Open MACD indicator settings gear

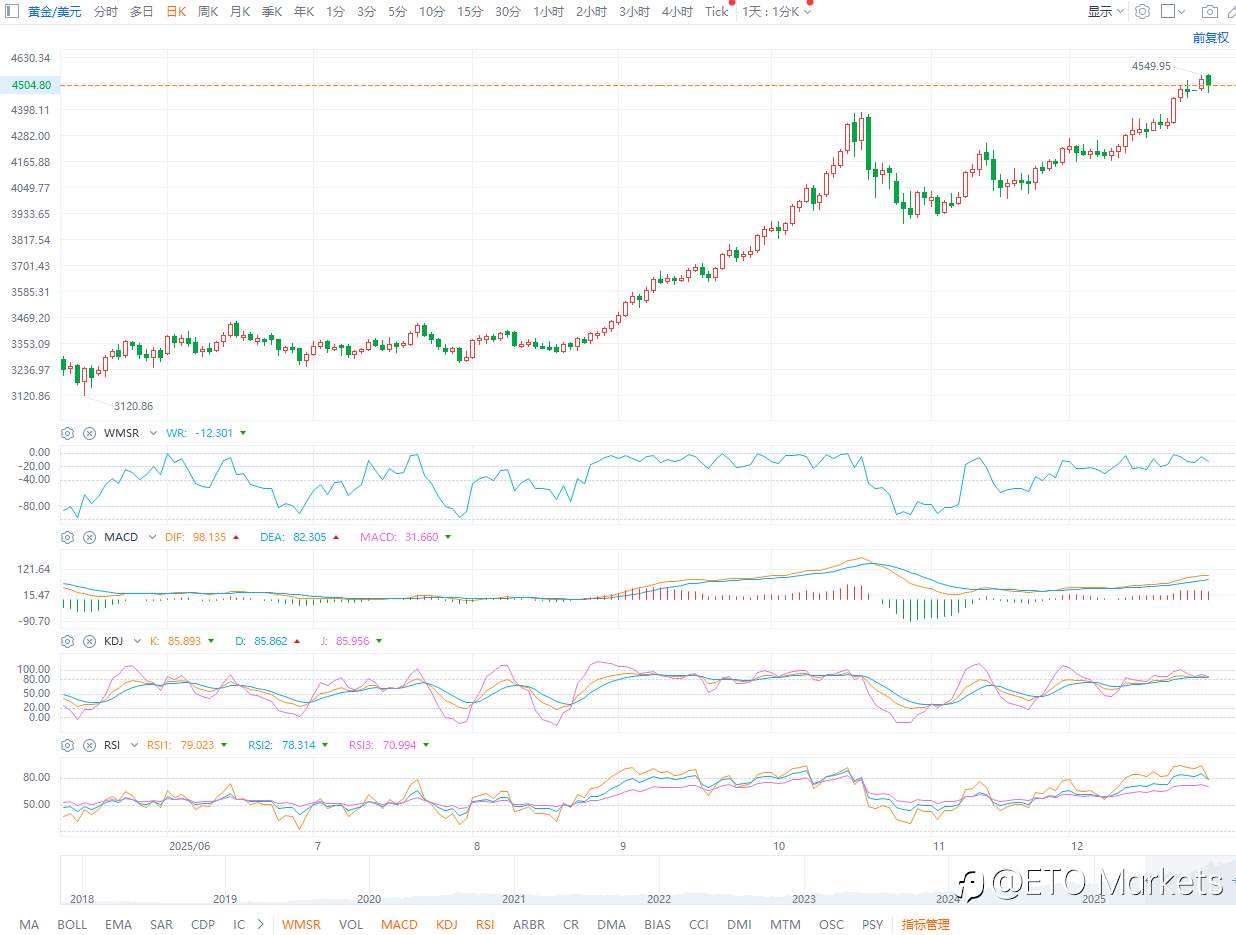(x=66, y=537)
